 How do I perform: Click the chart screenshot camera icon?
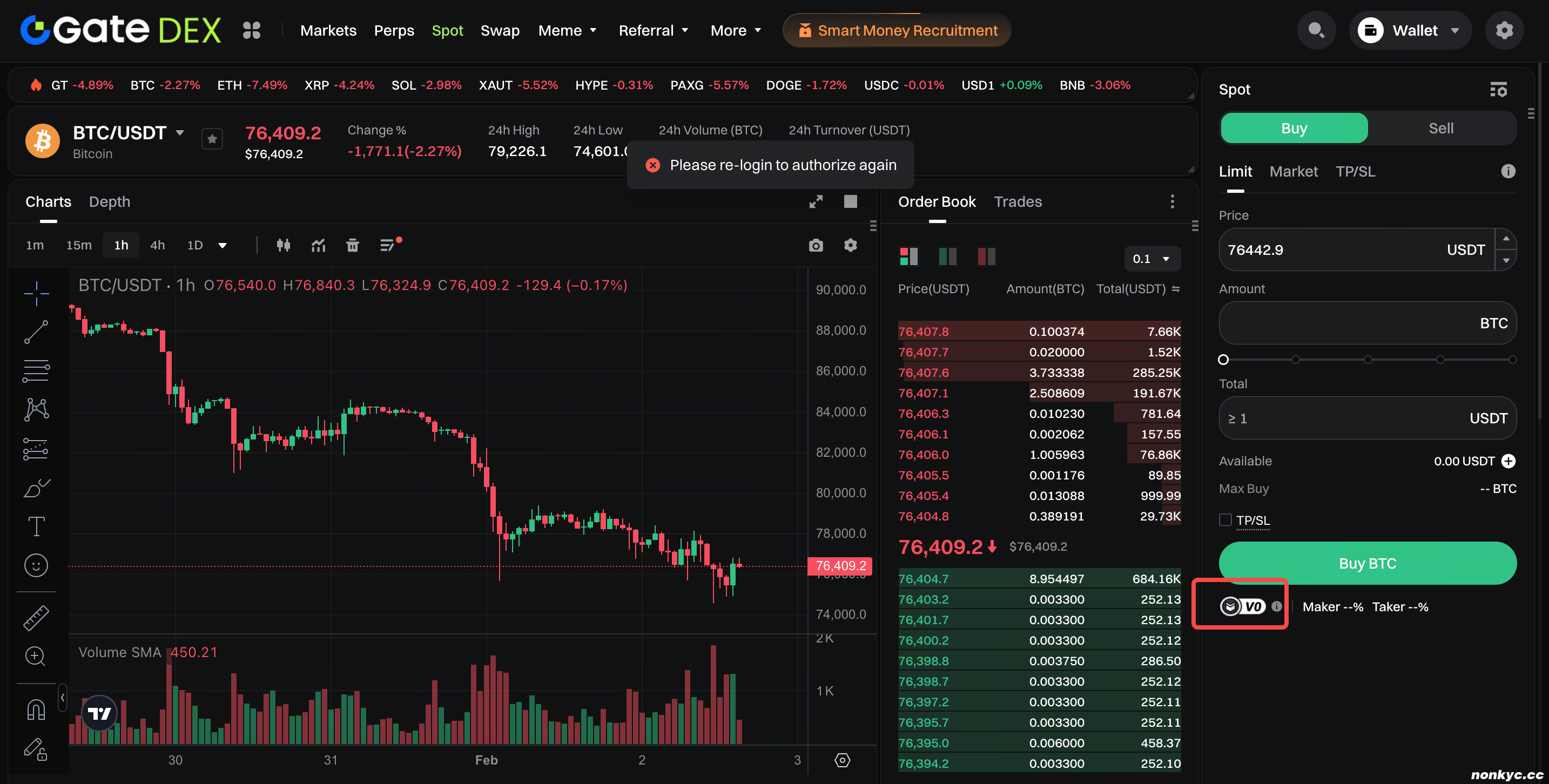pos(816,245)
